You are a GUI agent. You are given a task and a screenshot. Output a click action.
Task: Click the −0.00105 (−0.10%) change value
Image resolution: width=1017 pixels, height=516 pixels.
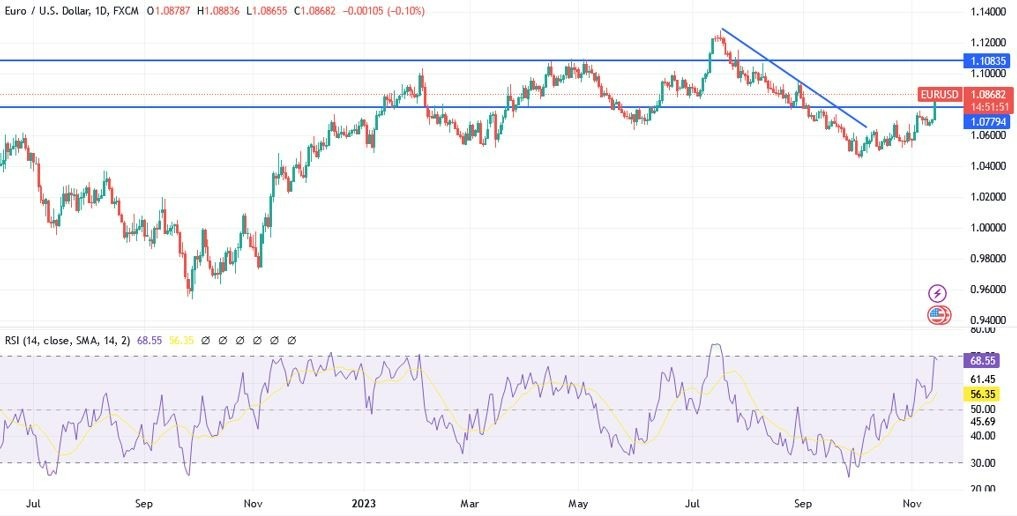point(382,11)
